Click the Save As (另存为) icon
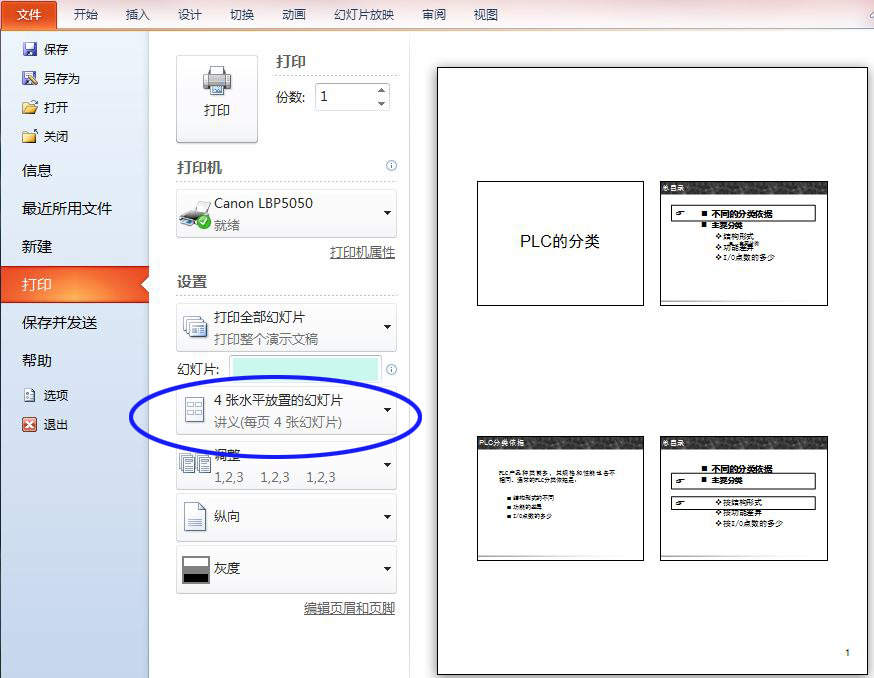 point(31,78)
